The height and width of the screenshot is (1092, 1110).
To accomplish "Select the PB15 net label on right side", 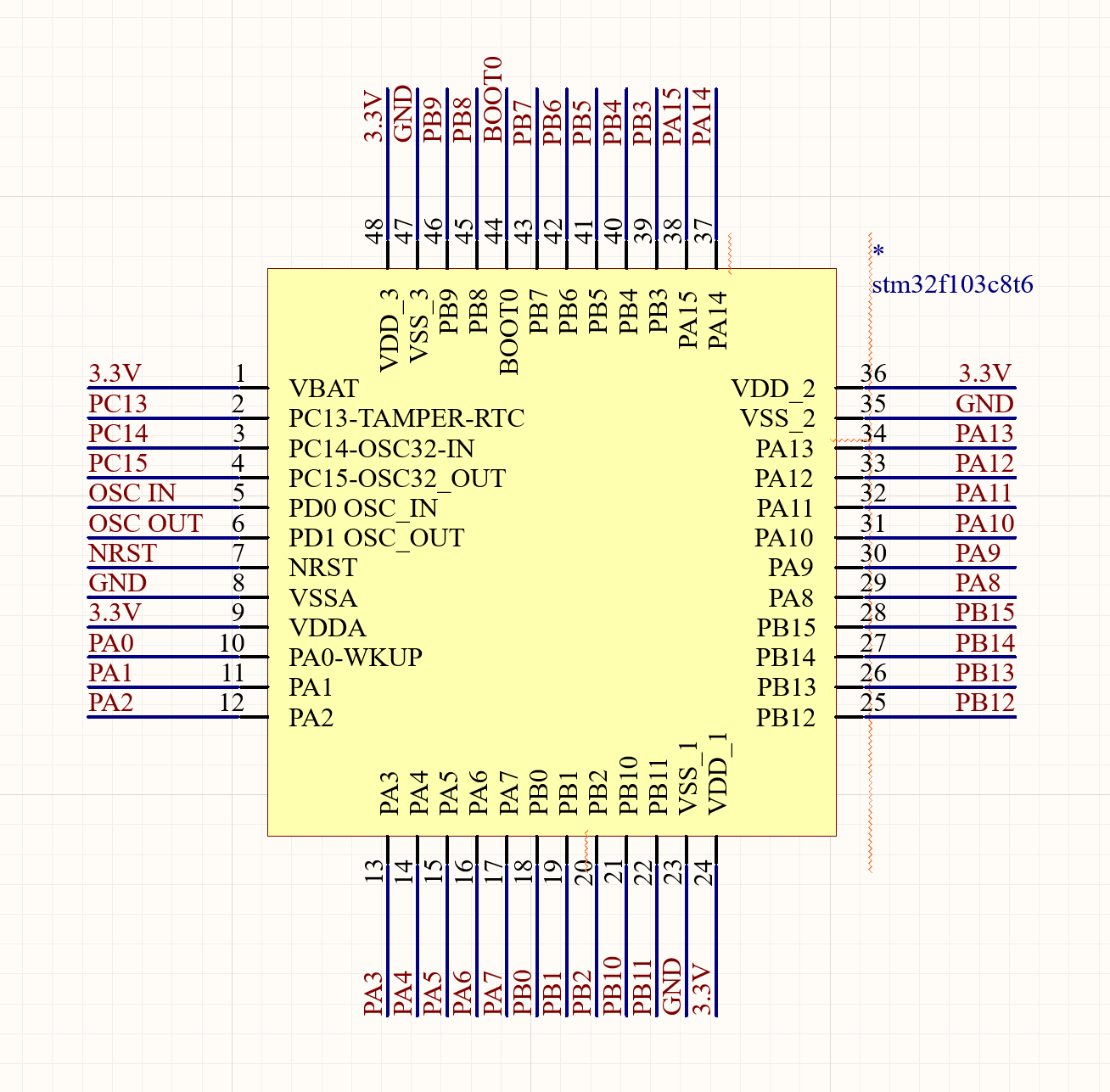I will (985, 613).
